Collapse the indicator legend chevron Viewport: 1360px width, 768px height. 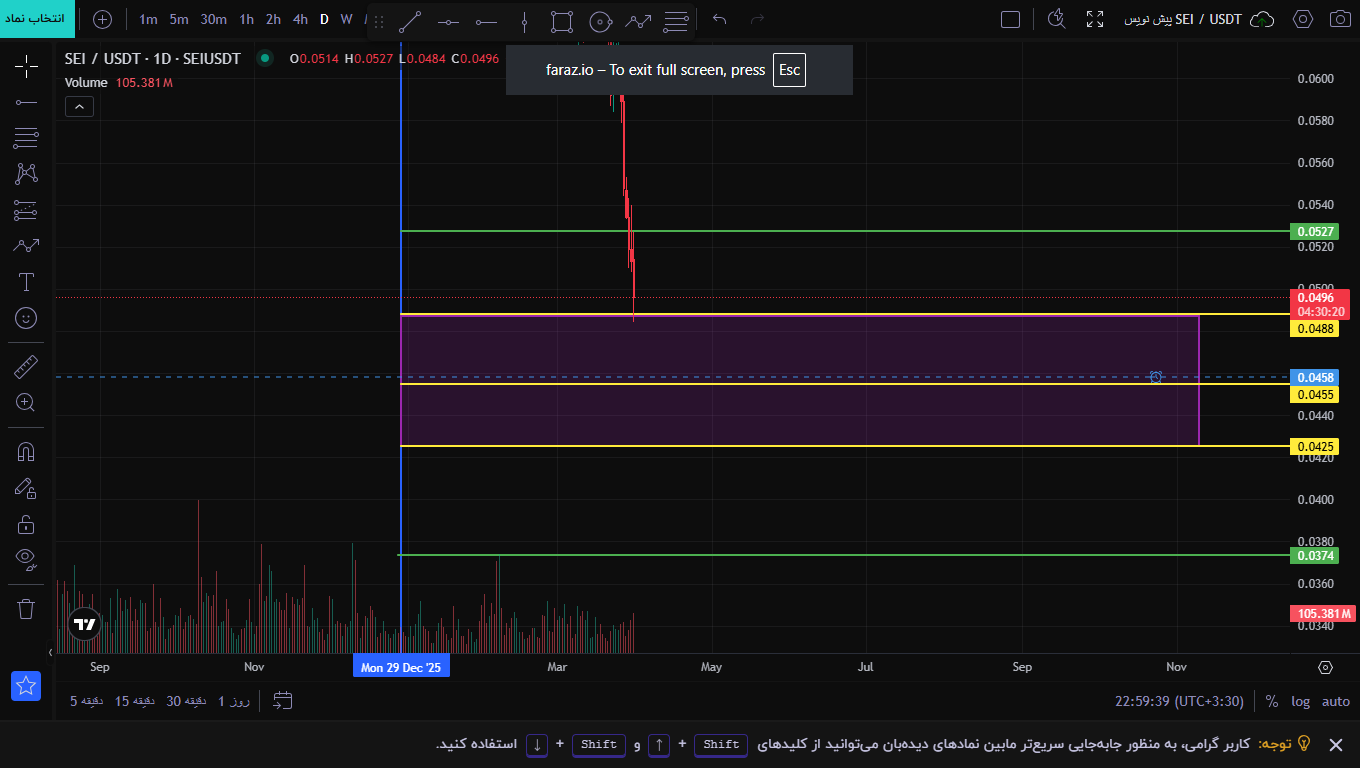80,107
